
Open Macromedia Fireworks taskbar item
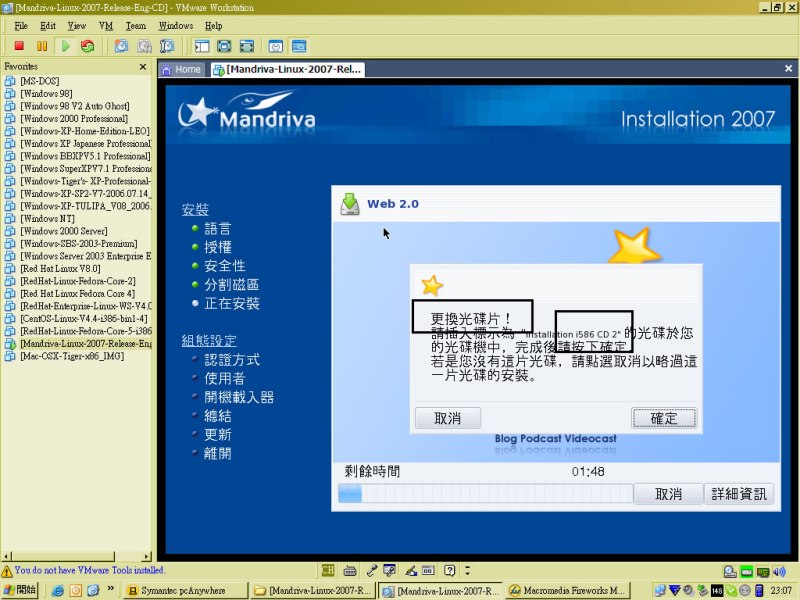pyautogui.click(x=568, y=591)
